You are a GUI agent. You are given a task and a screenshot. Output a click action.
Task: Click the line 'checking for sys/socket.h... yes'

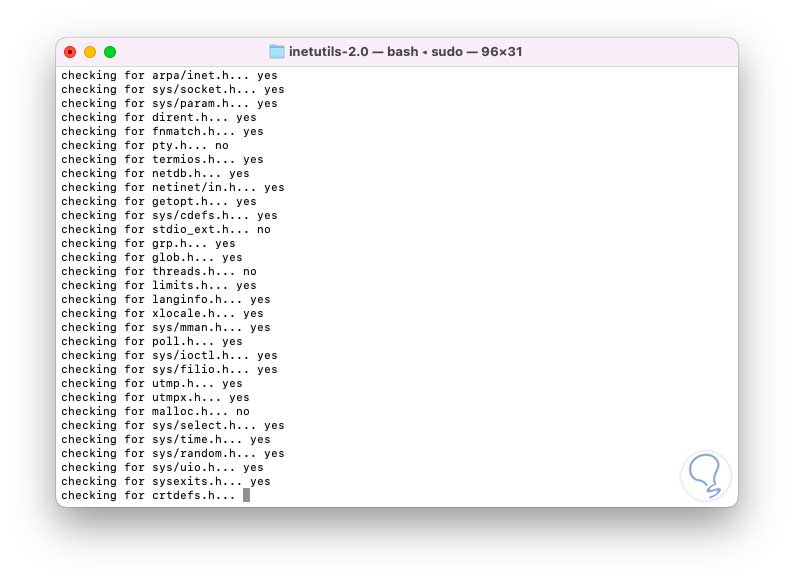[x=173, y=90]
